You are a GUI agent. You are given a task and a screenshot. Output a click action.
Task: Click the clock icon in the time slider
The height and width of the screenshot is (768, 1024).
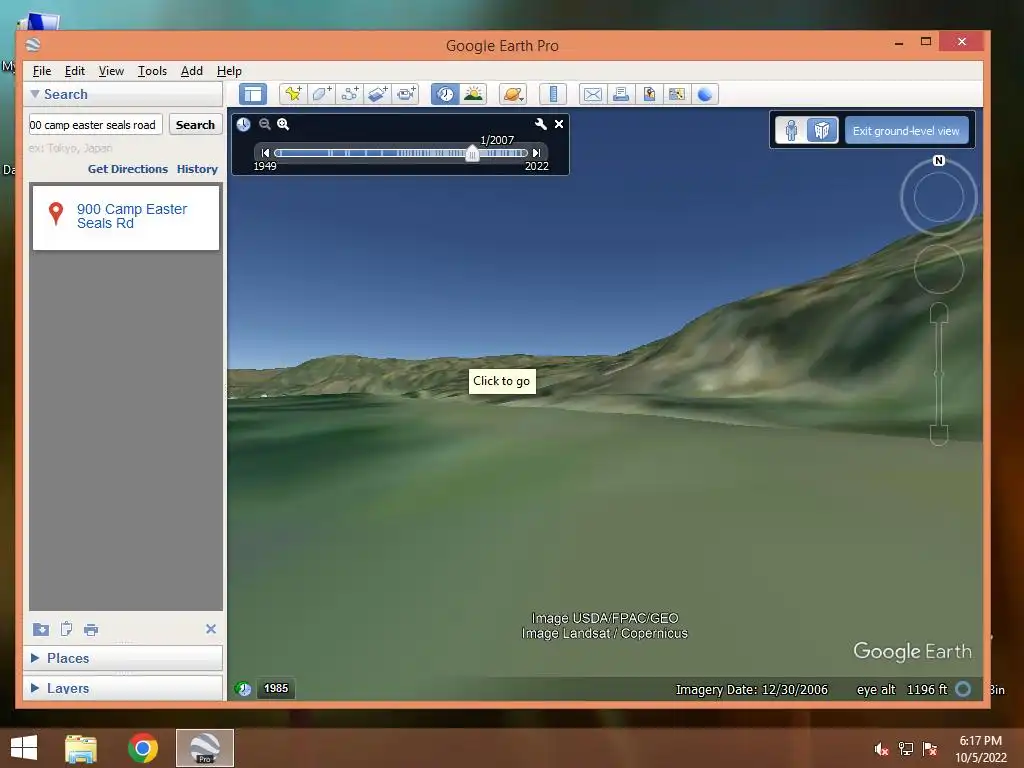(244, 124)
